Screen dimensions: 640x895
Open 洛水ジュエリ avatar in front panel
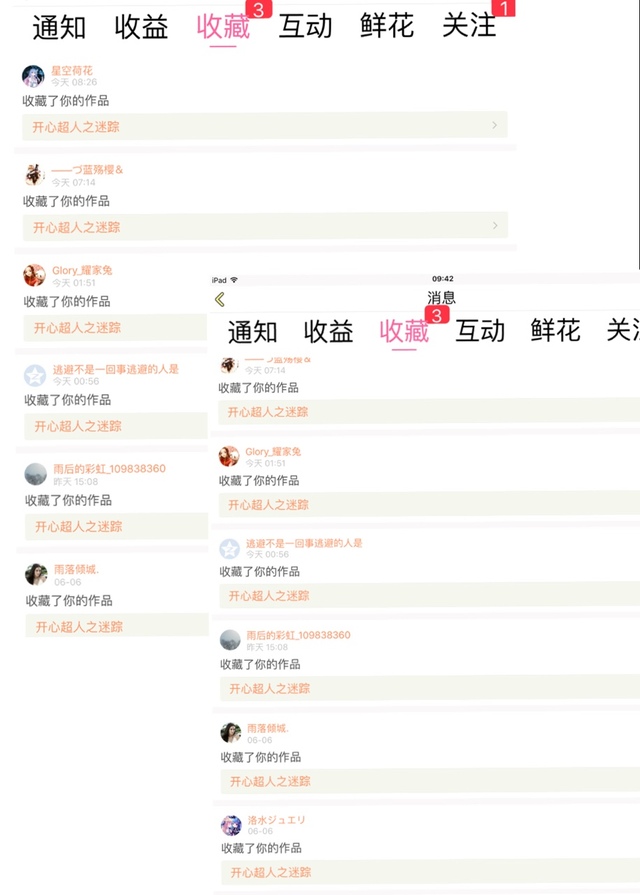[x=231, y=825]
